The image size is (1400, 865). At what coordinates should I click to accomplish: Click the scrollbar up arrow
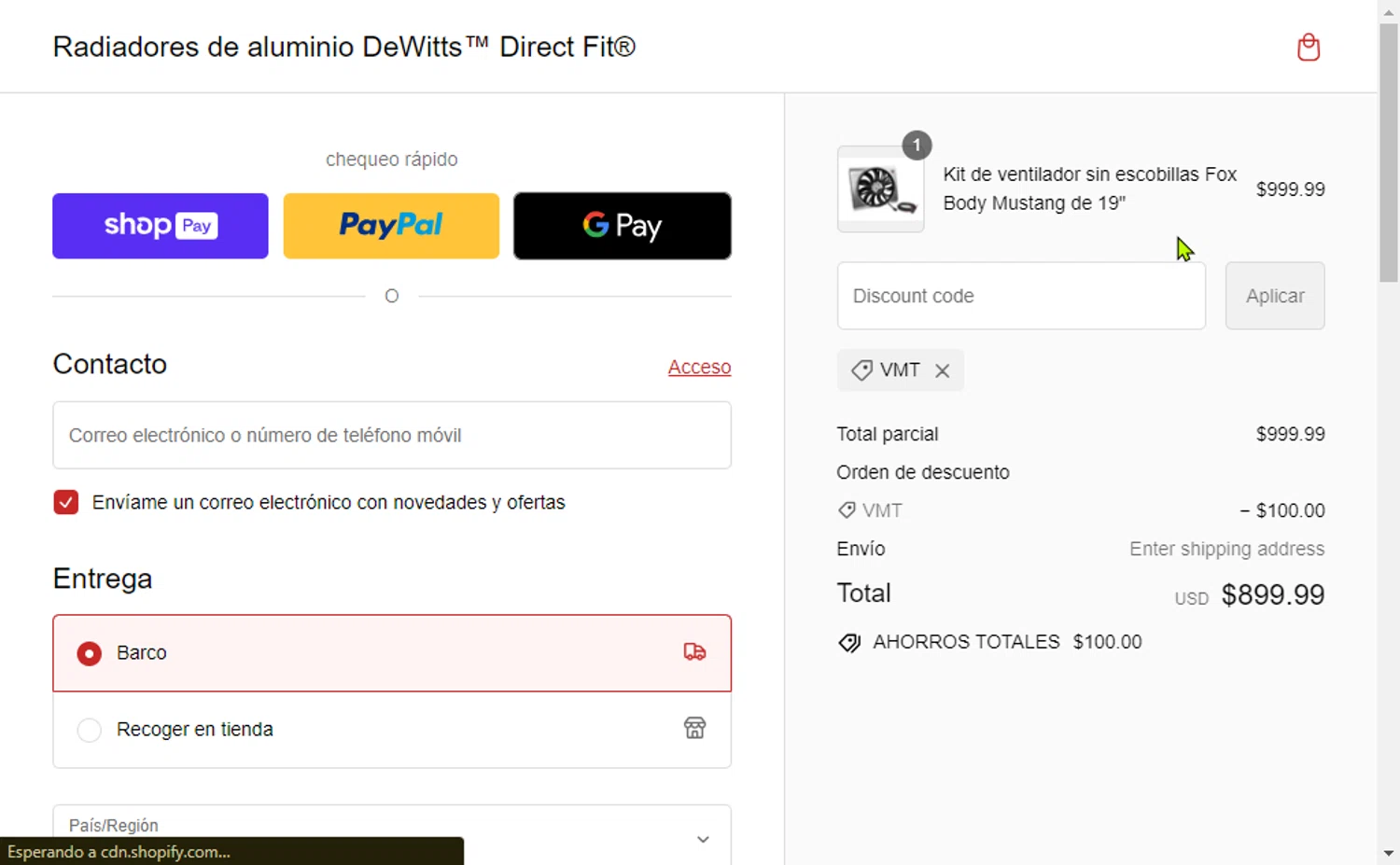1389,11
